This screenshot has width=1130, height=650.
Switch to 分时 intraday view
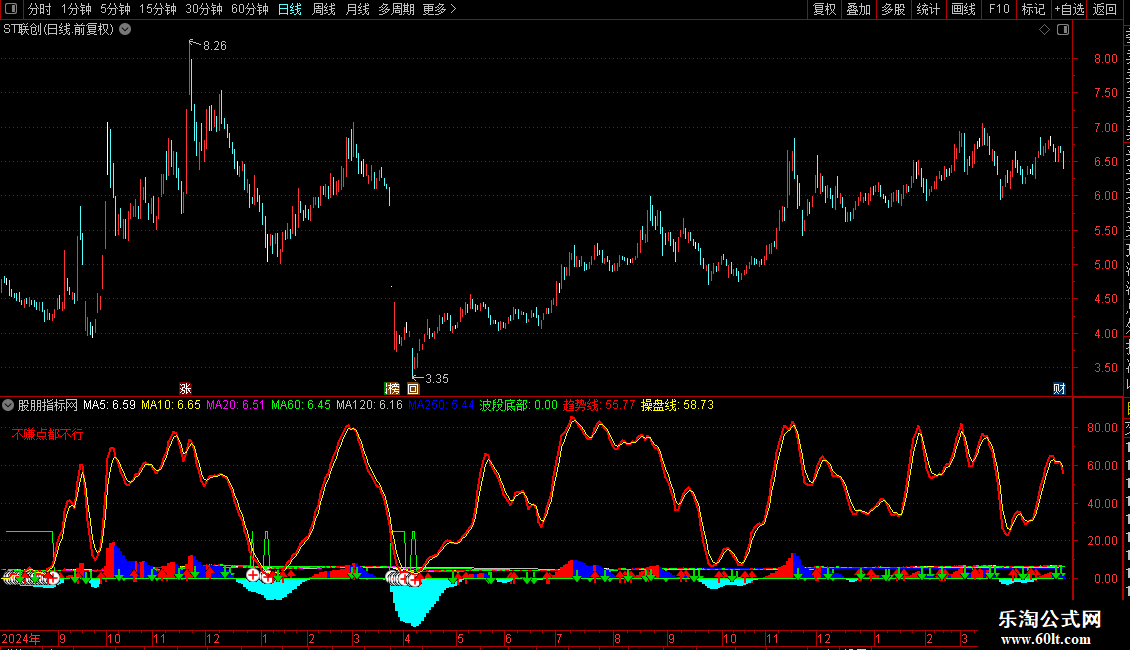point(40,9)
